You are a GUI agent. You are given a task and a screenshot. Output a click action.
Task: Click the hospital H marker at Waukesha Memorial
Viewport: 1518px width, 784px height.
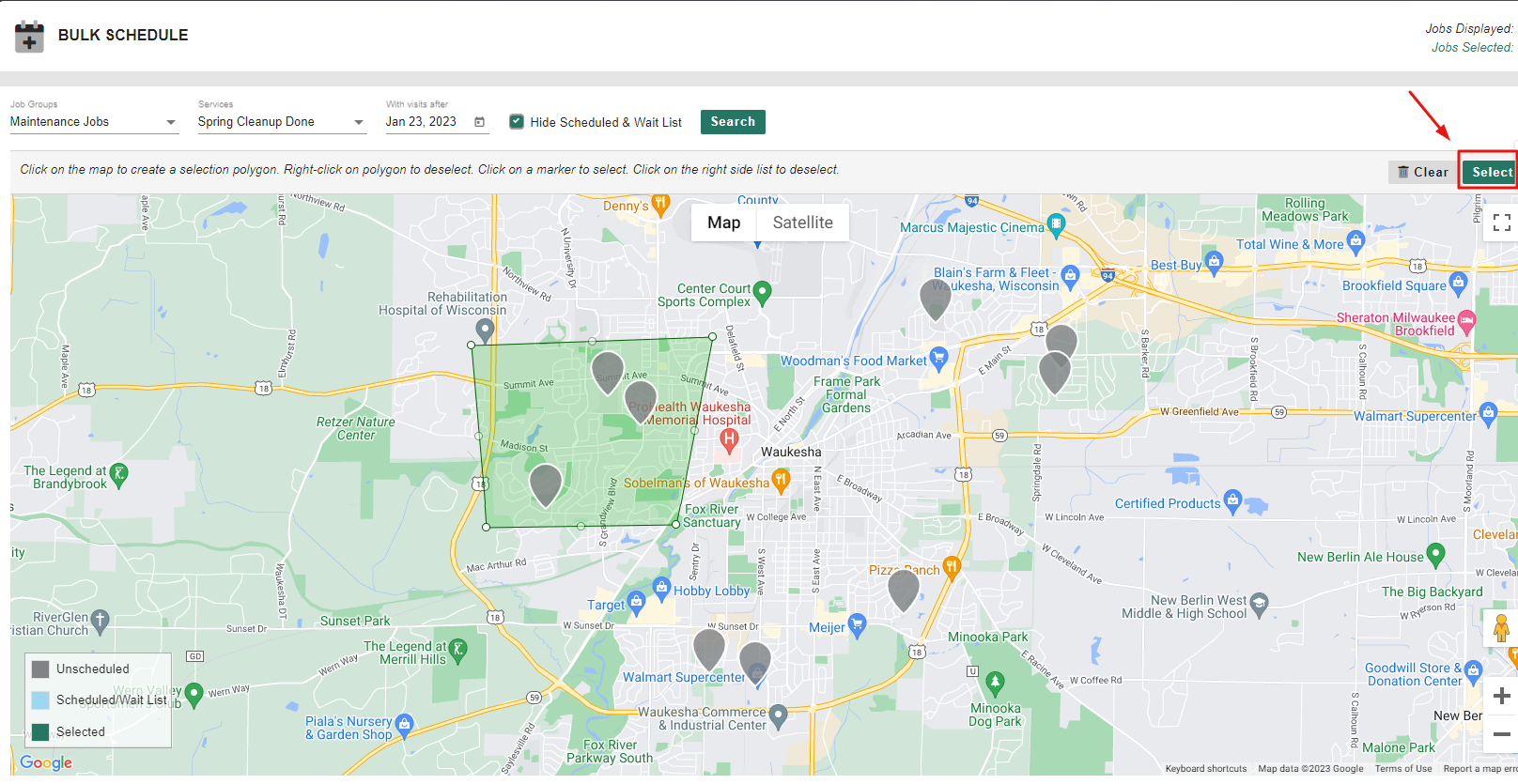[729, 440]
